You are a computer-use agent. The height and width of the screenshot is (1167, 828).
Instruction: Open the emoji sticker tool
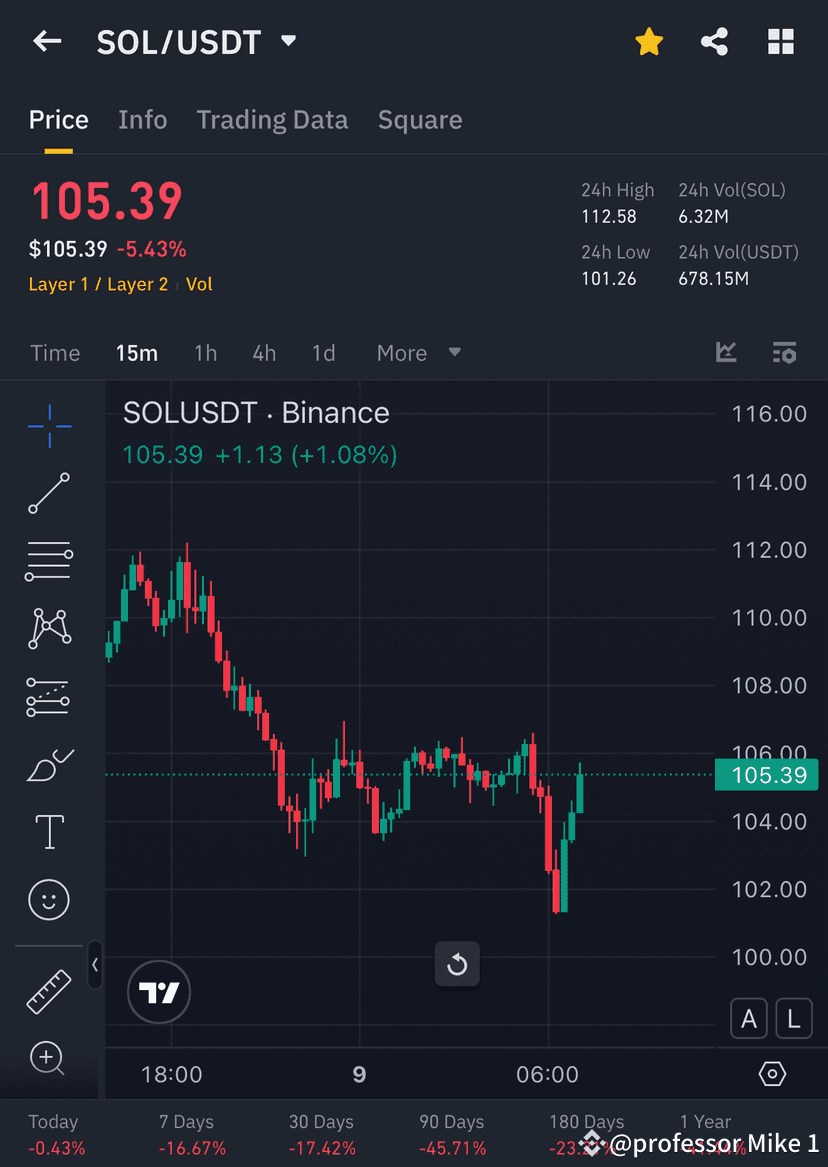tap(48, 899)
